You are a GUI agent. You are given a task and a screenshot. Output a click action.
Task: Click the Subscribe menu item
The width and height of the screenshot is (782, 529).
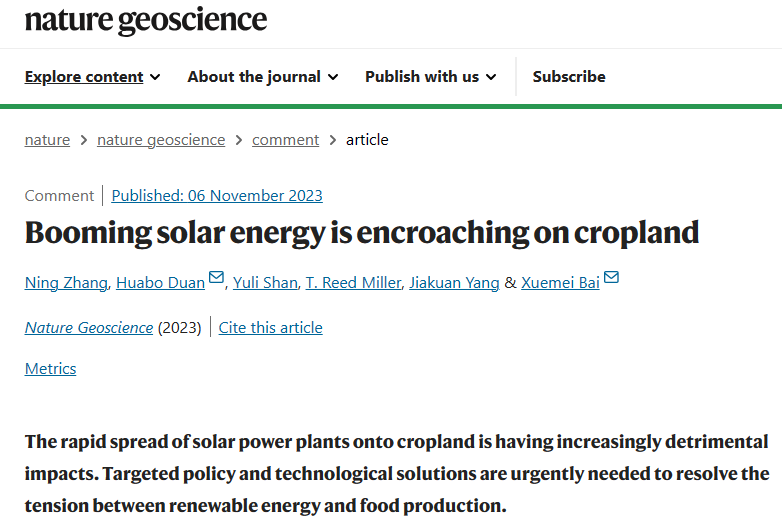tap(569, 77)
